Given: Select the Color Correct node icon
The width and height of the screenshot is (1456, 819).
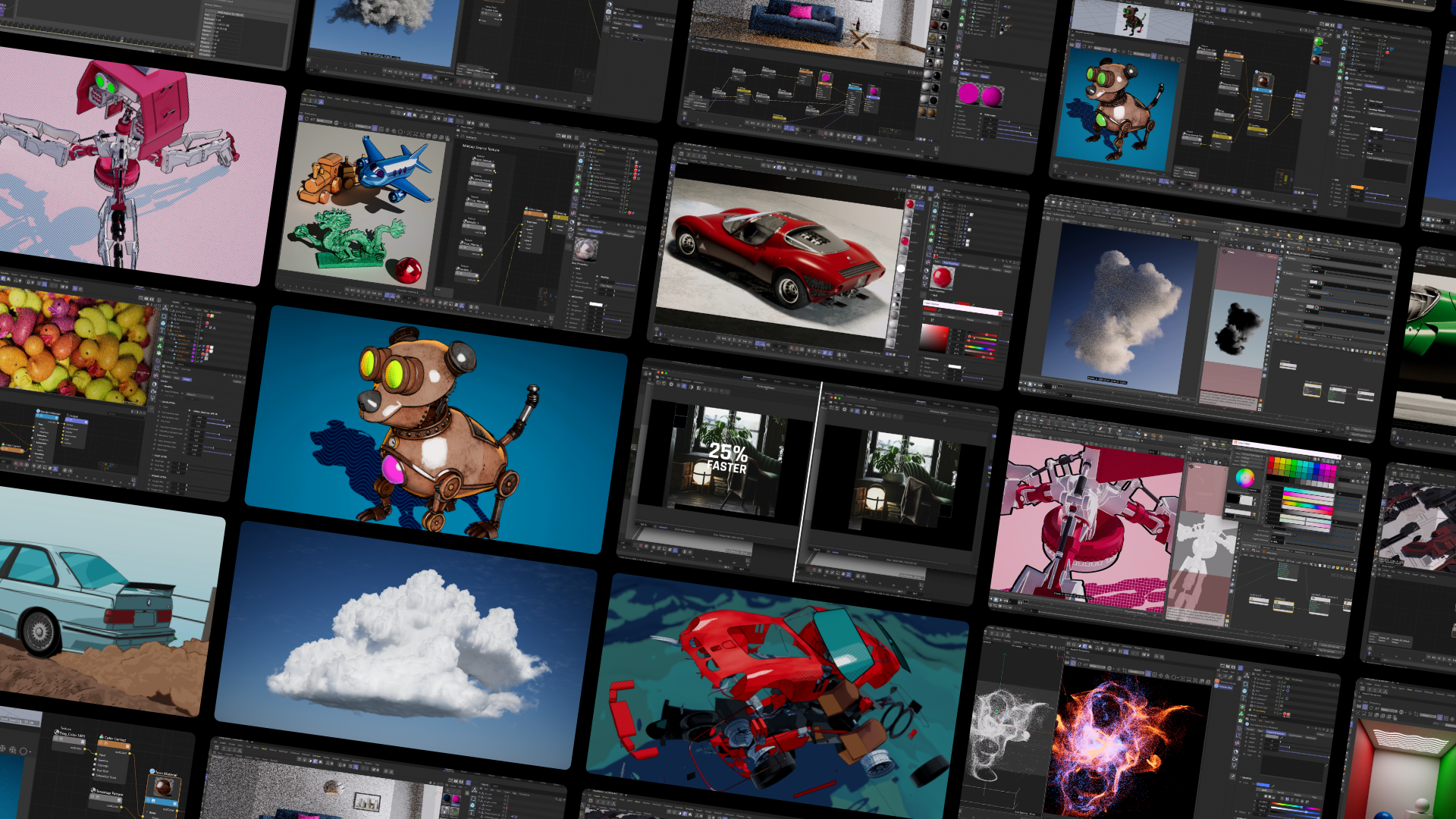Looking at the screenshot, I should click(x=102, y=736).
